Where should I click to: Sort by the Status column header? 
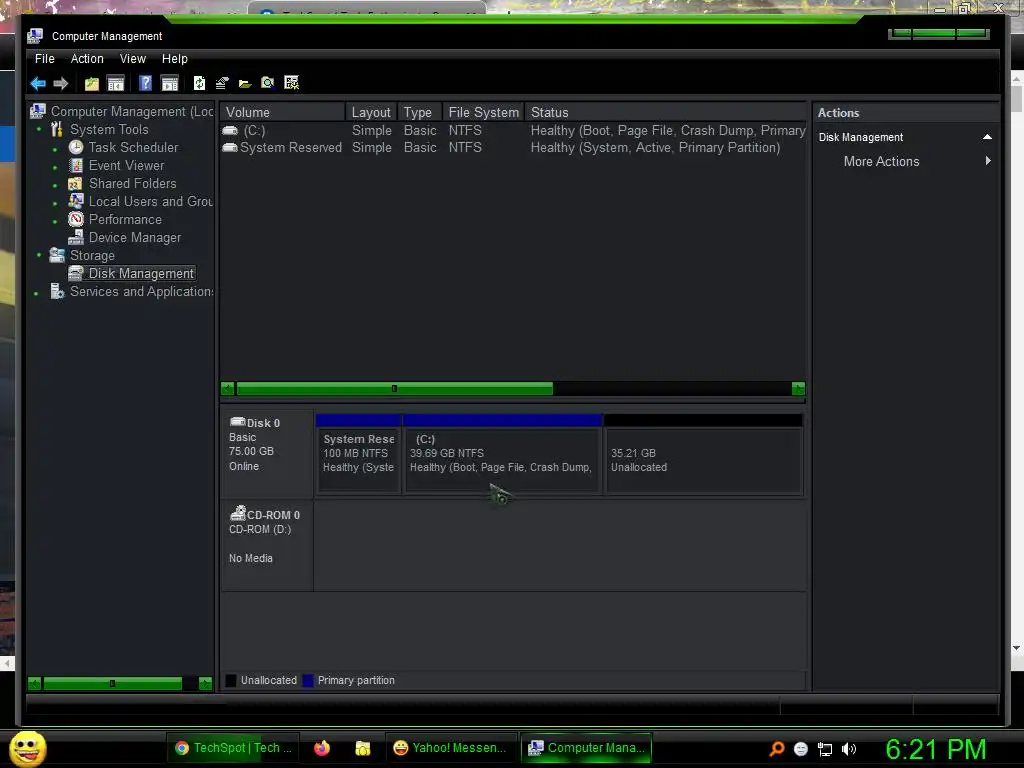[665, 112]
